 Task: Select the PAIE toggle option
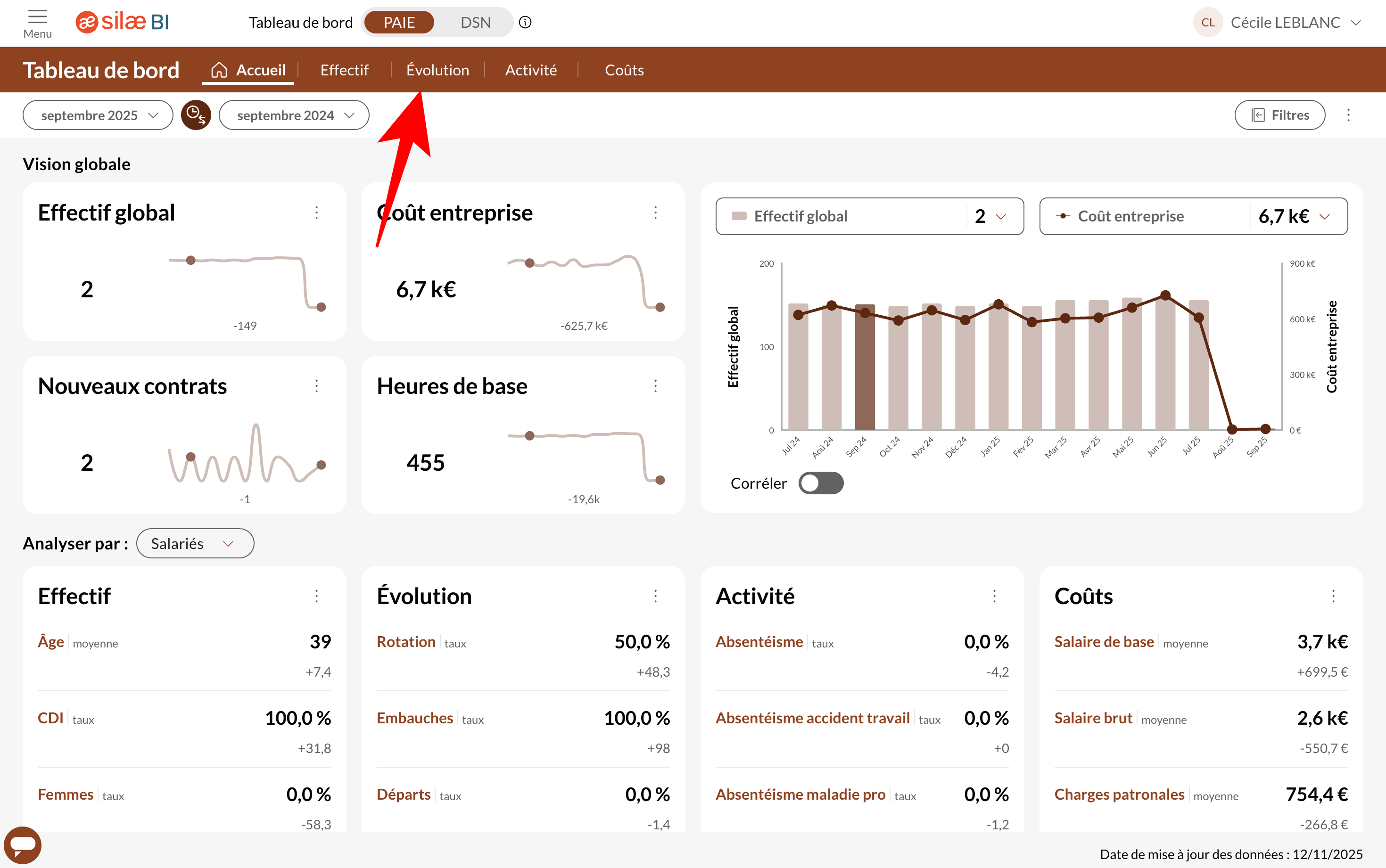(399, 23)
